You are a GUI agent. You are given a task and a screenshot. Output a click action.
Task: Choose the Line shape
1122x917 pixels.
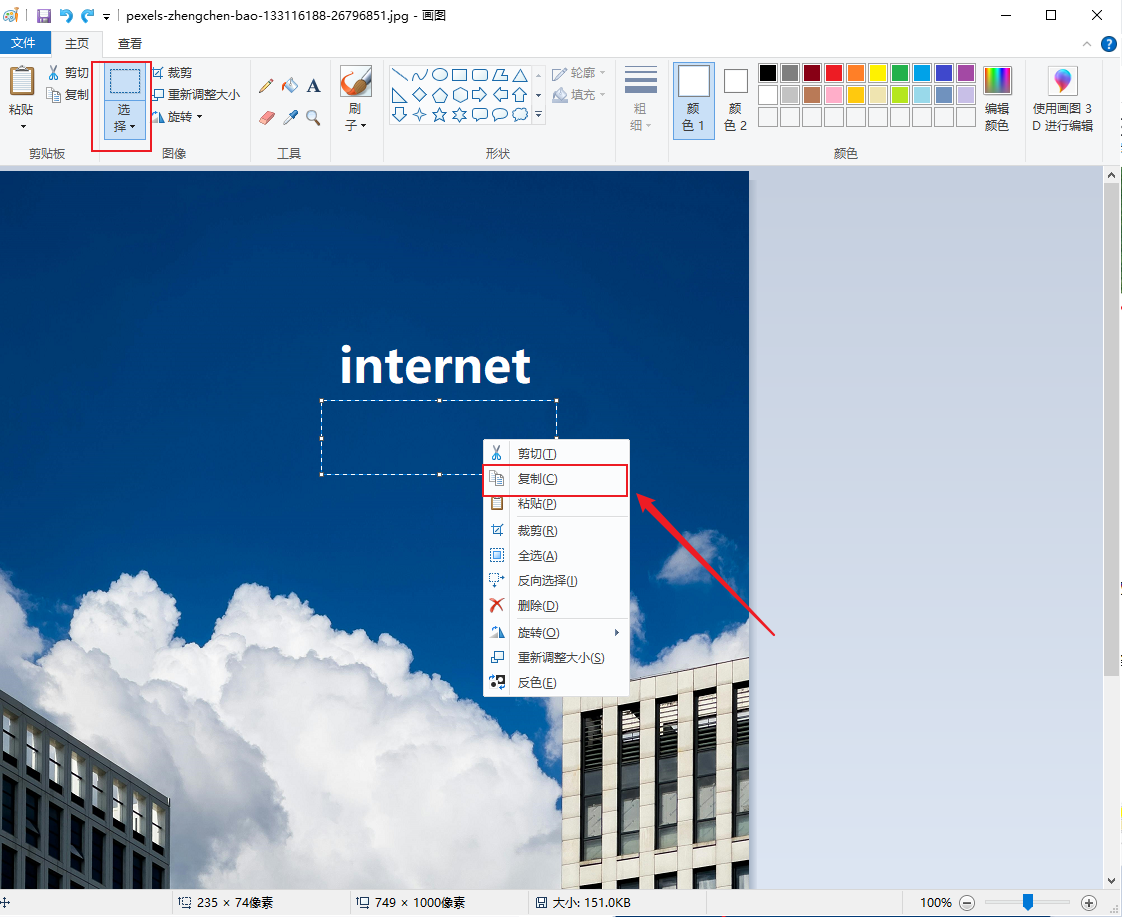(400, 74)
